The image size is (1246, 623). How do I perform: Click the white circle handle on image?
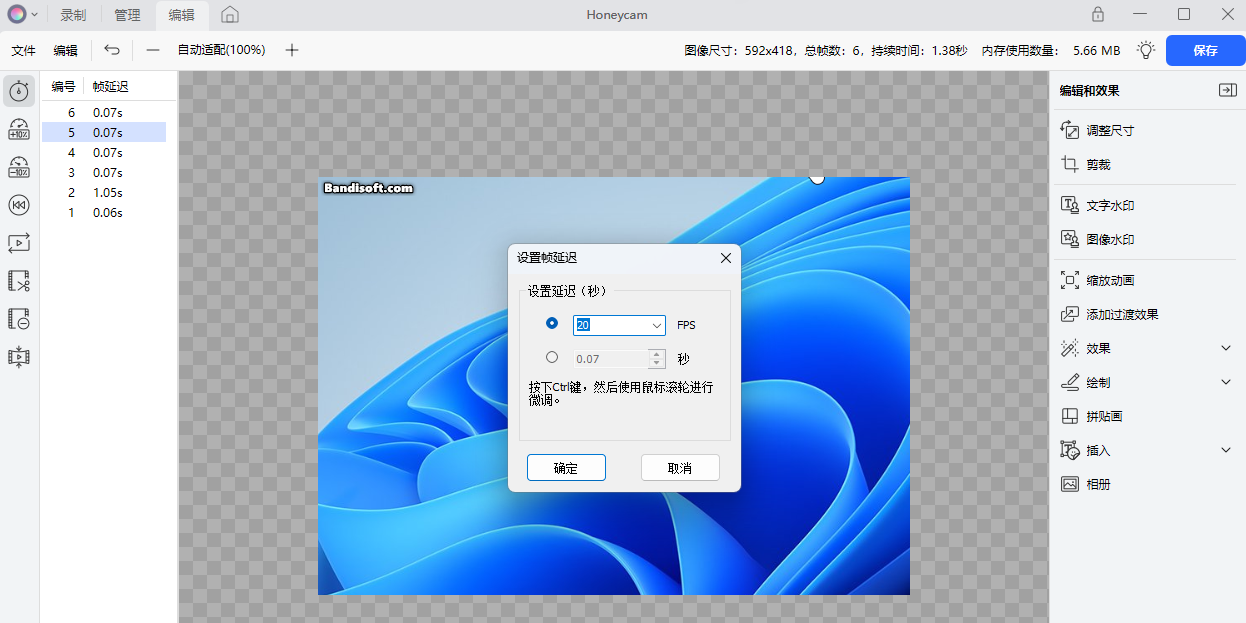[x=817, y=178]
